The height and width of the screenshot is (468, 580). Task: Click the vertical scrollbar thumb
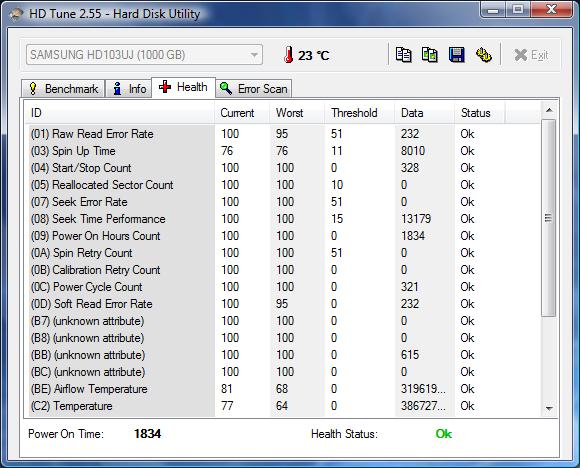point(549,218)
